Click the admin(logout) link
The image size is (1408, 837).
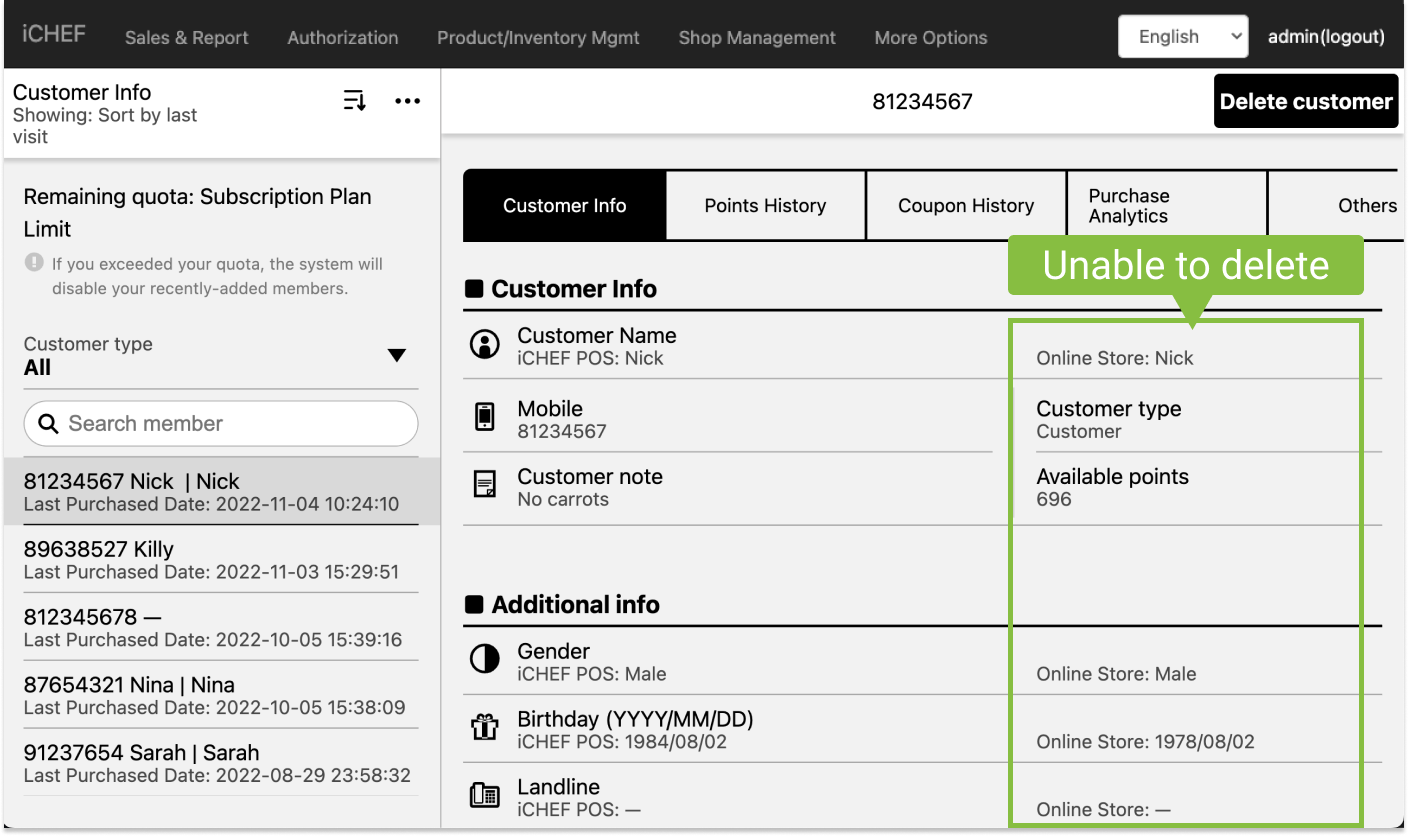pos(1326,37)
